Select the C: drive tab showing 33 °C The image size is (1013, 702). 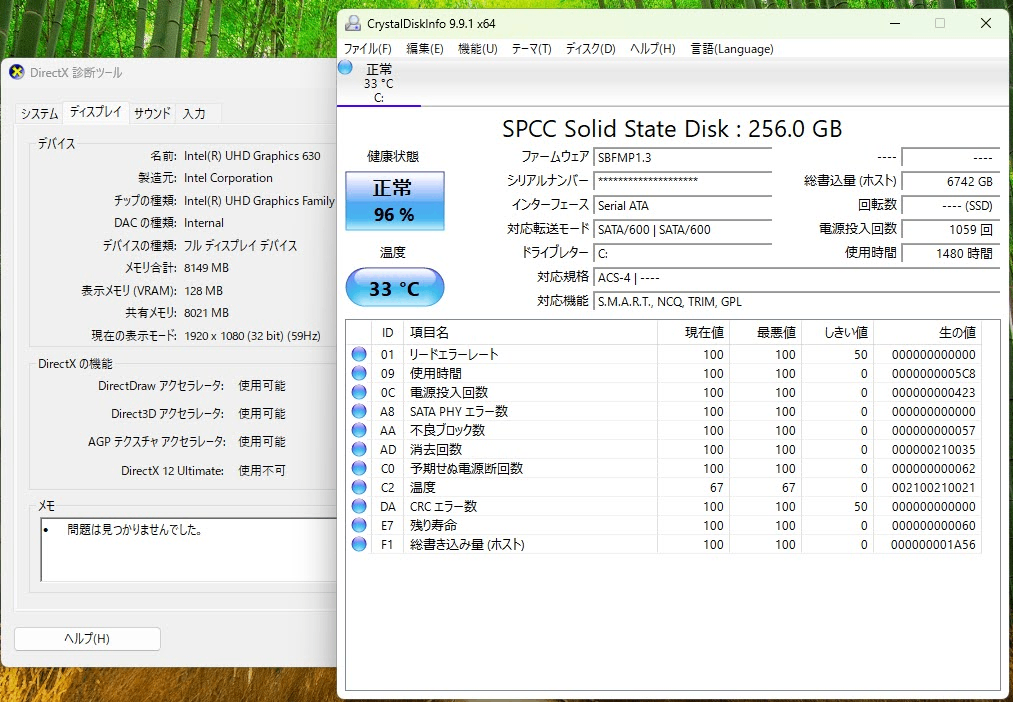tap(379, 82)
